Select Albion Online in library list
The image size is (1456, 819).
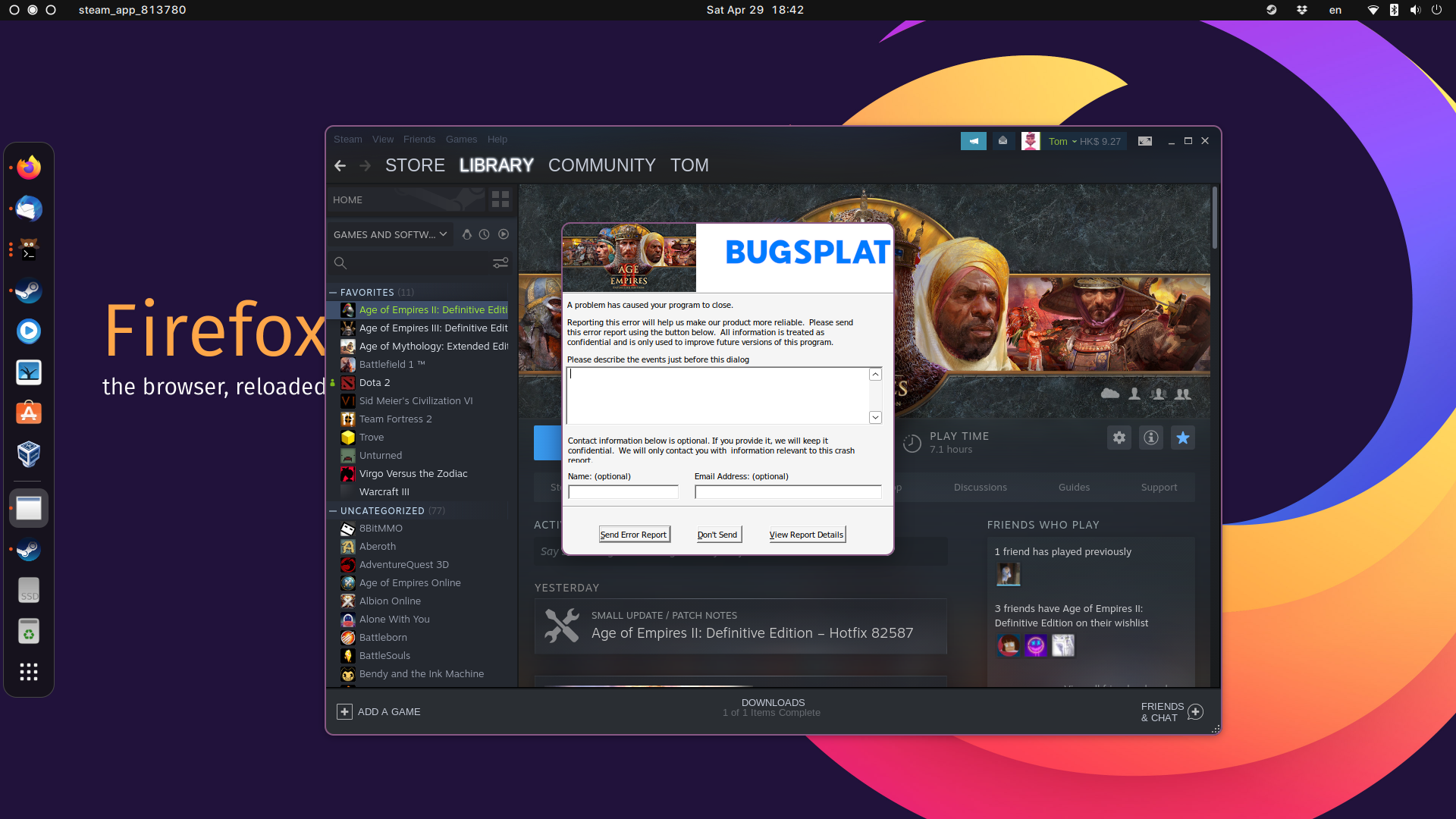[x=390, y=601]
